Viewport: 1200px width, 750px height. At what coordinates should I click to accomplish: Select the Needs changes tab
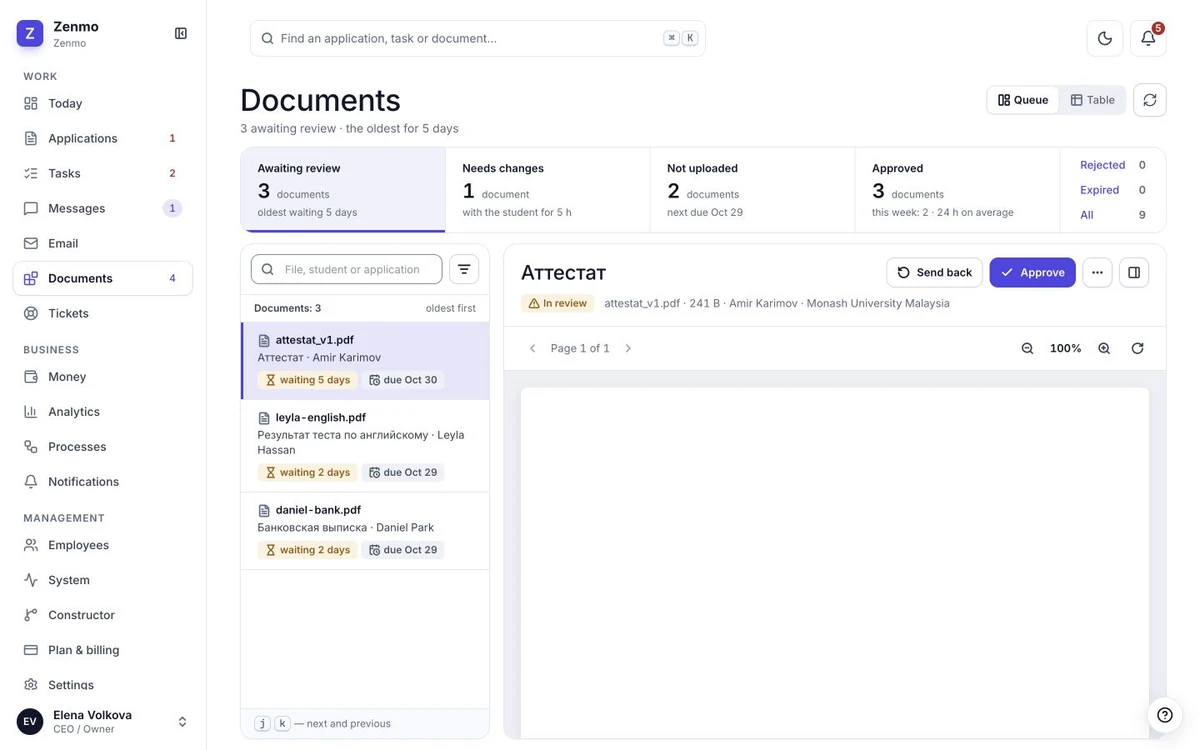(548, 190)
